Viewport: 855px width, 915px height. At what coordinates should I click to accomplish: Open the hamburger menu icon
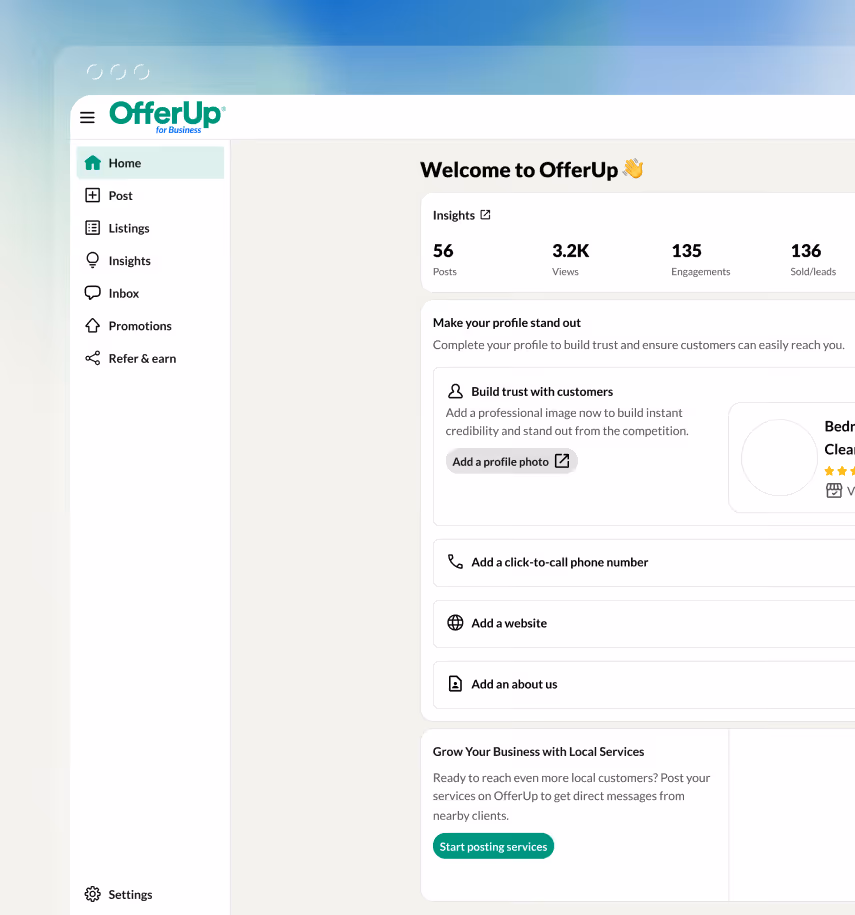[x=88, y=118]
